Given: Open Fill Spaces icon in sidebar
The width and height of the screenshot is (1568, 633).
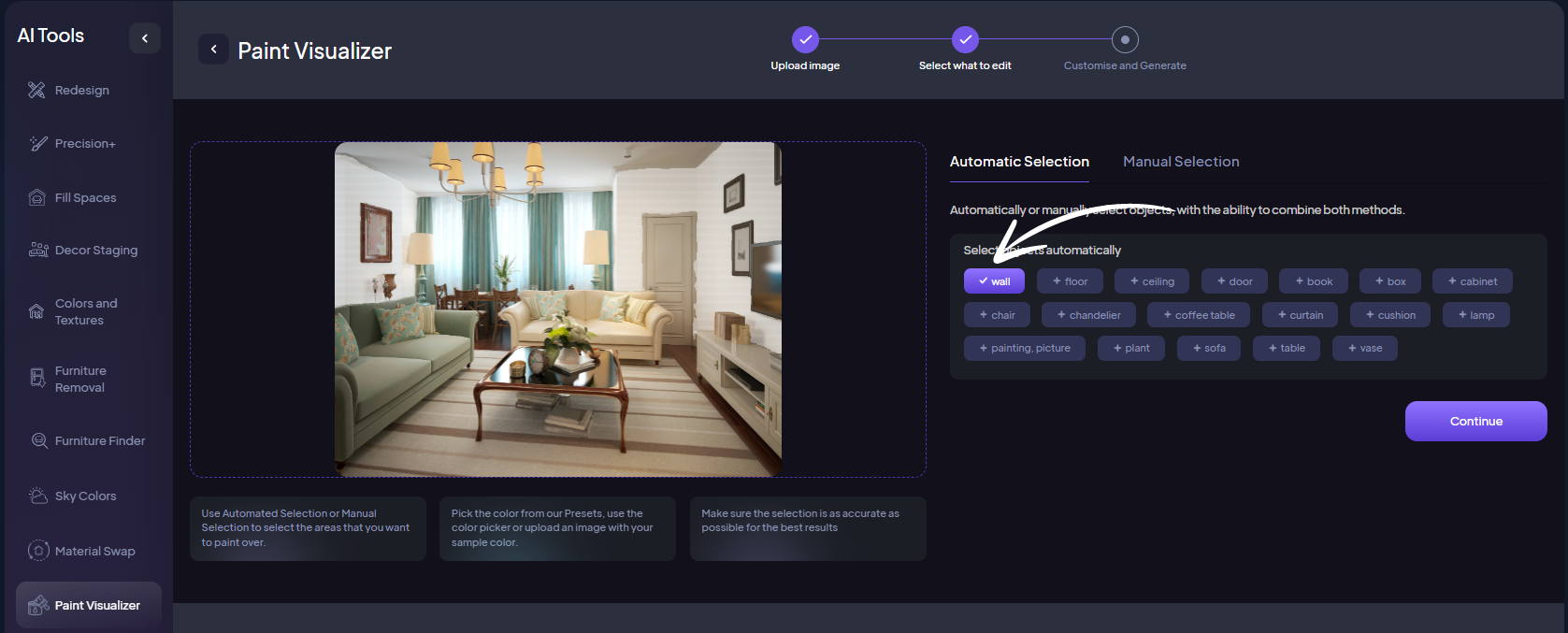Looking at the screenshot, I should click(x=37, y=197).
